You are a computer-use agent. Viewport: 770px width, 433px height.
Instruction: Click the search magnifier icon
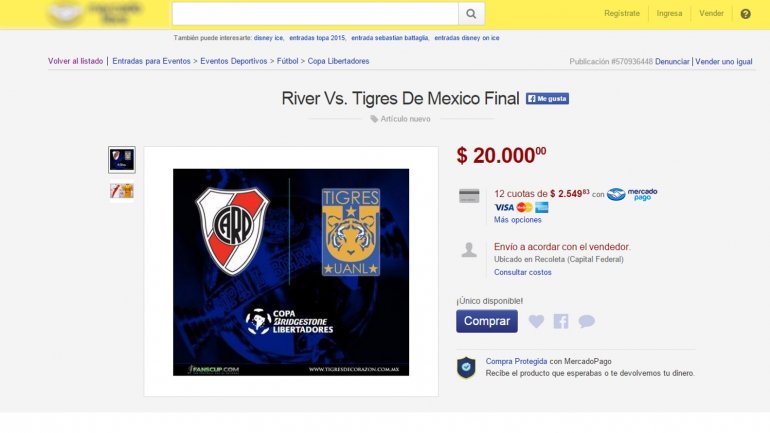(x=471, y=14)
